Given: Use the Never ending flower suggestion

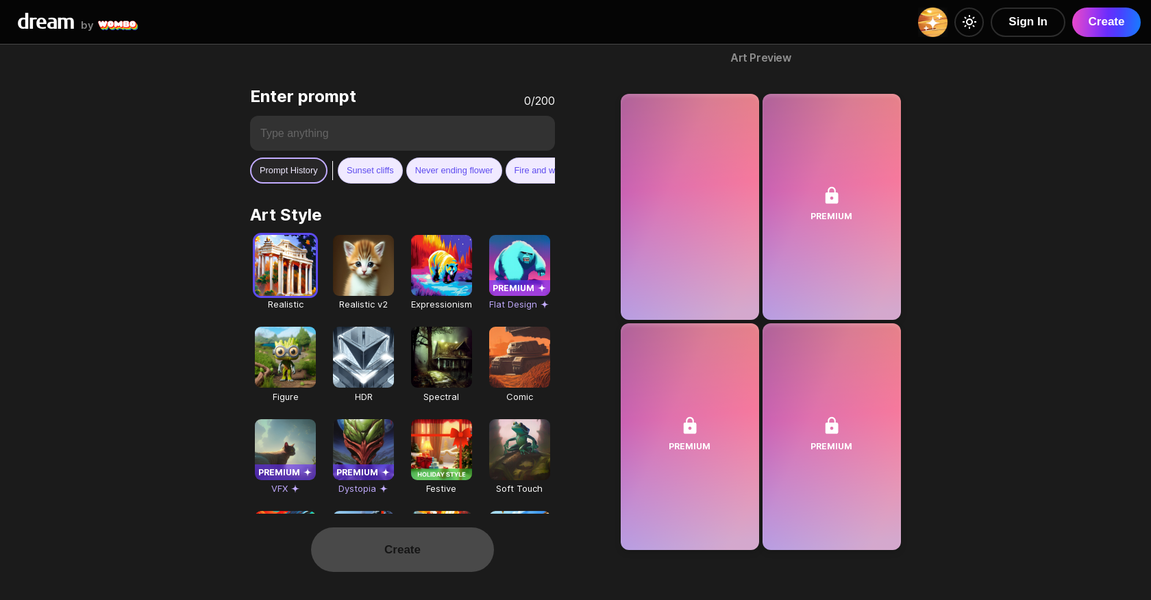Looking at the screenshot, I should coord(453,171).
